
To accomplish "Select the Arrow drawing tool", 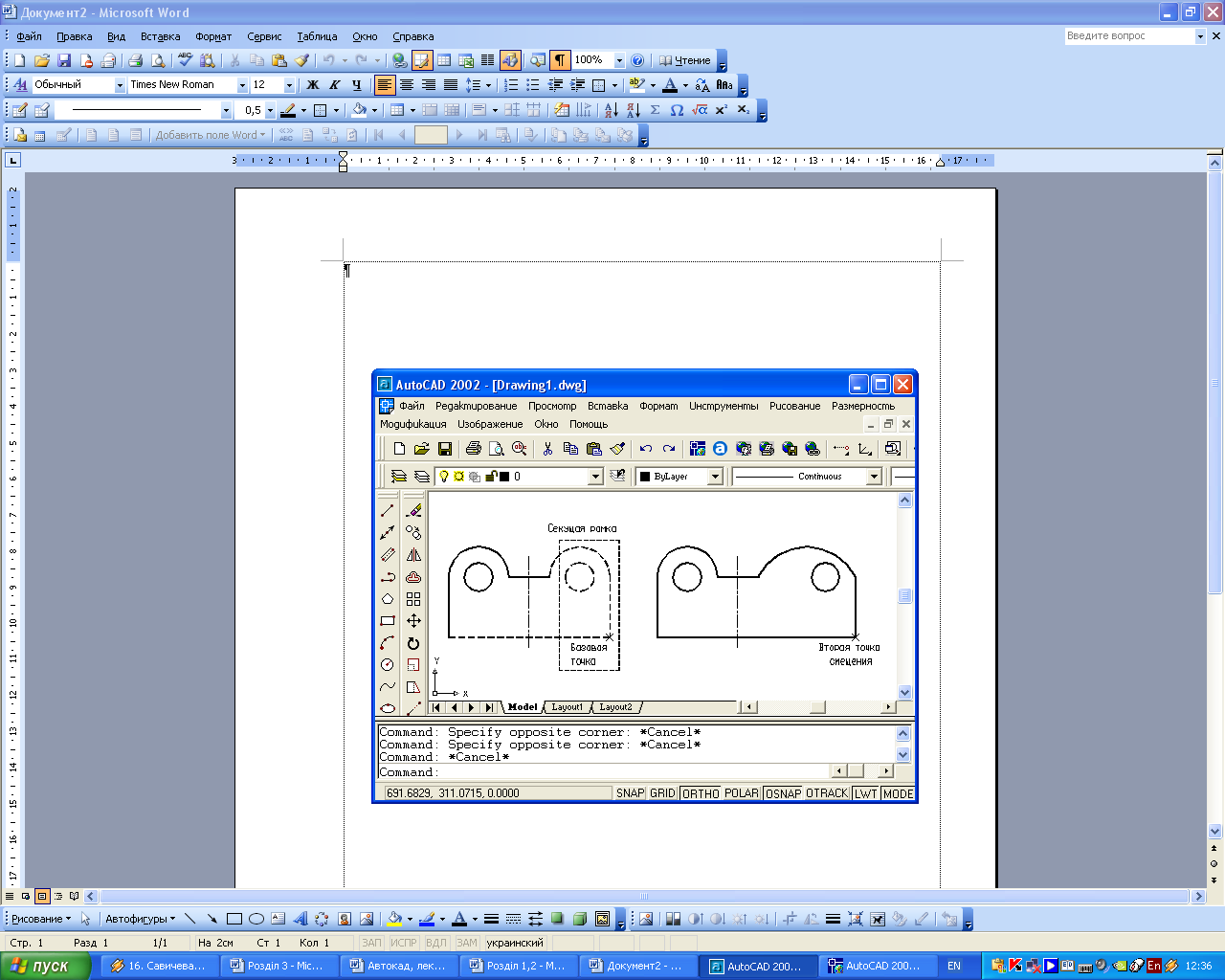I will [x=212, y=919].
